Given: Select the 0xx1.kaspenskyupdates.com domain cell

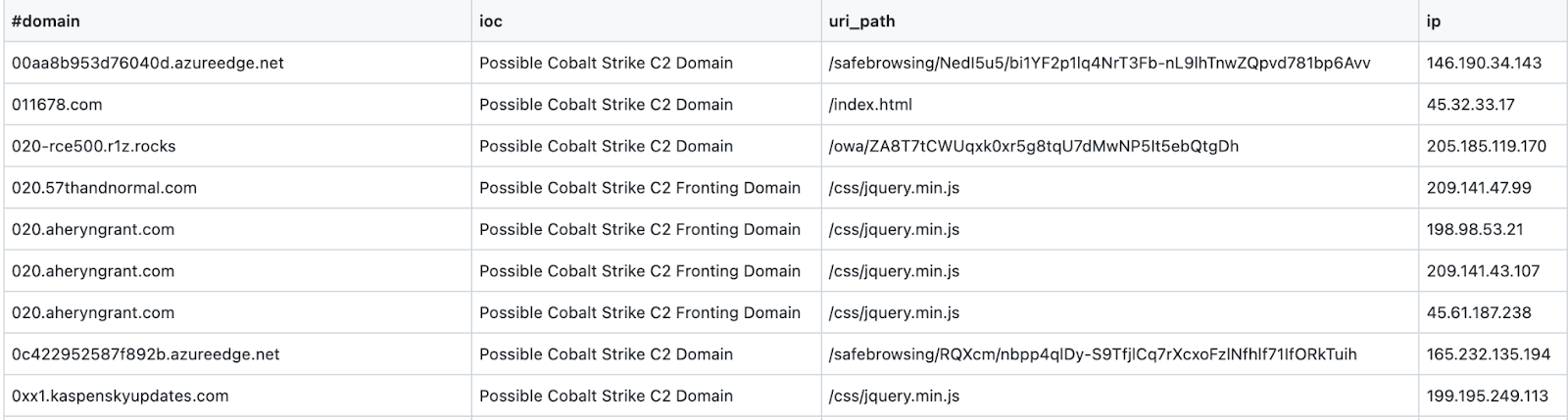Looking at the screenshot, I should (x=121, y=397).
